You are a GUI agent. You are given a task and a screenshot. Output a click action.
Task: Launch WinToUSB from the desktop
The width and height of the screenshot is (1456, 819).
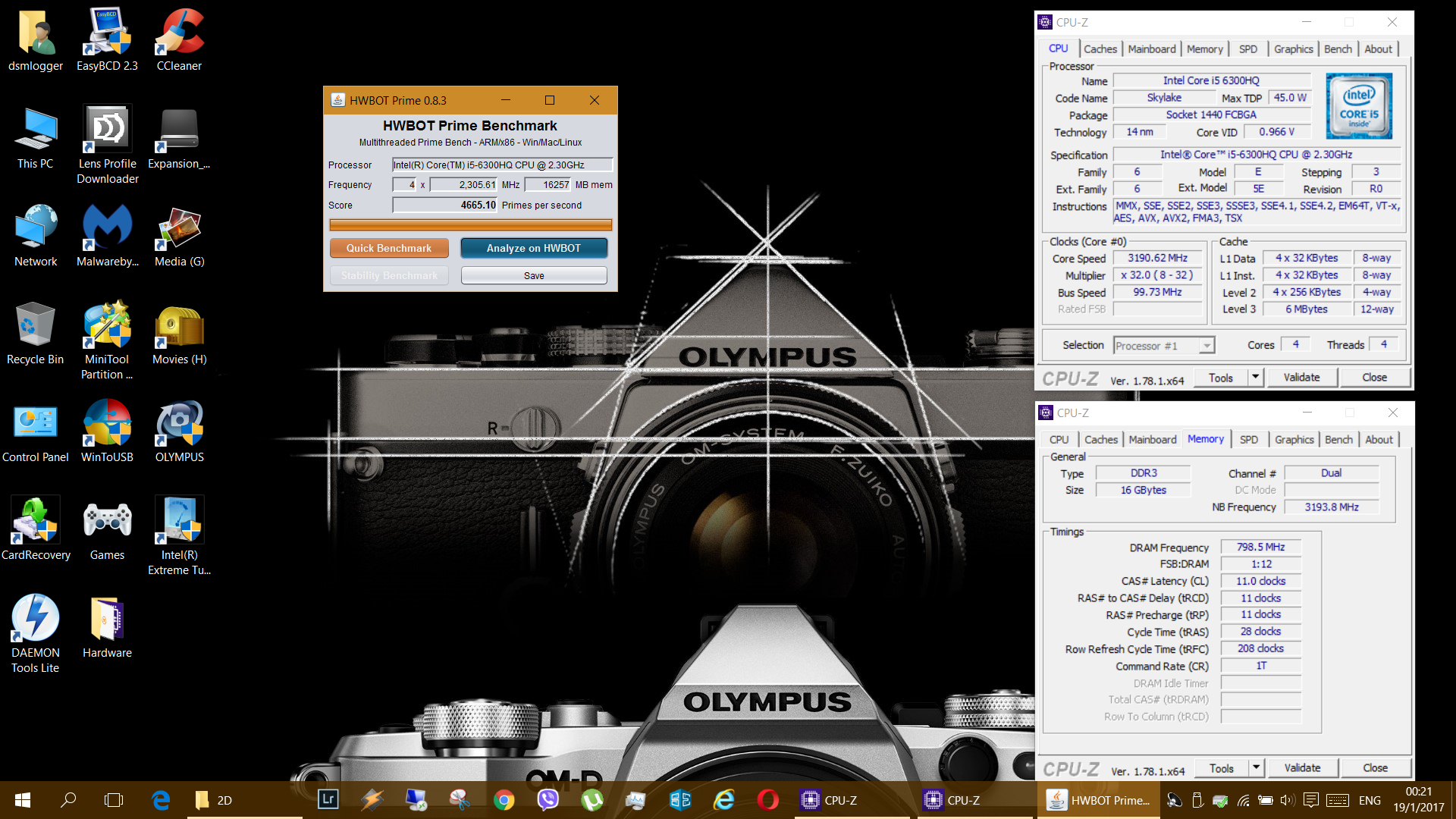pyautogui.click(x=107, y=432)
